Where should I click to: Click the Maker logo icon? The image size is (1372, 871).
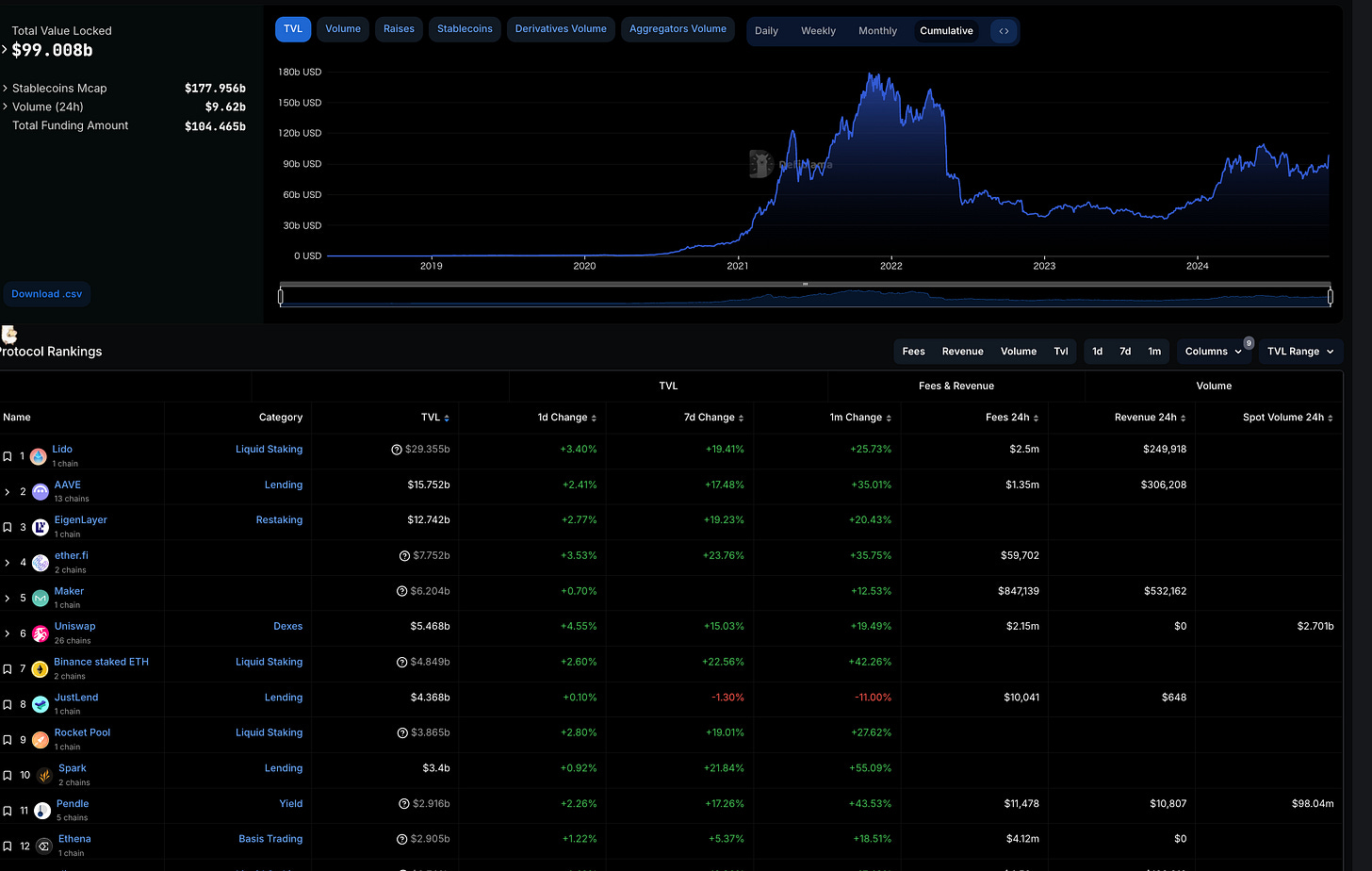41,598
